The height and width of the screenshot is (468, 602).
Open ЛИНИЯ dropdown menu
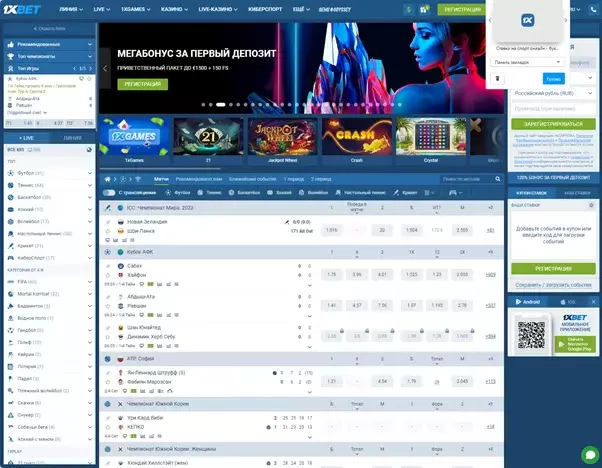(x=71, y=9)
